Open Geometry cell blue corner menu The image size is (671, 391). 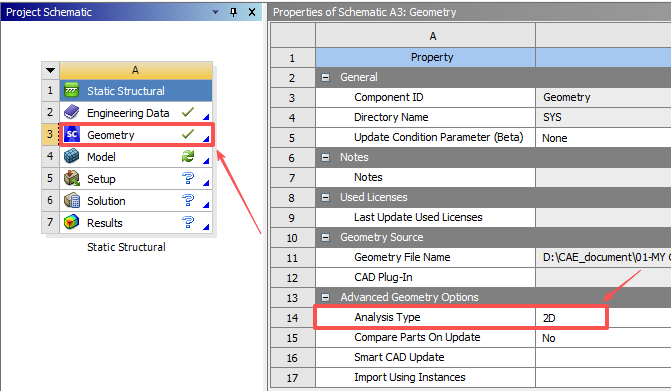click(206, 139)
